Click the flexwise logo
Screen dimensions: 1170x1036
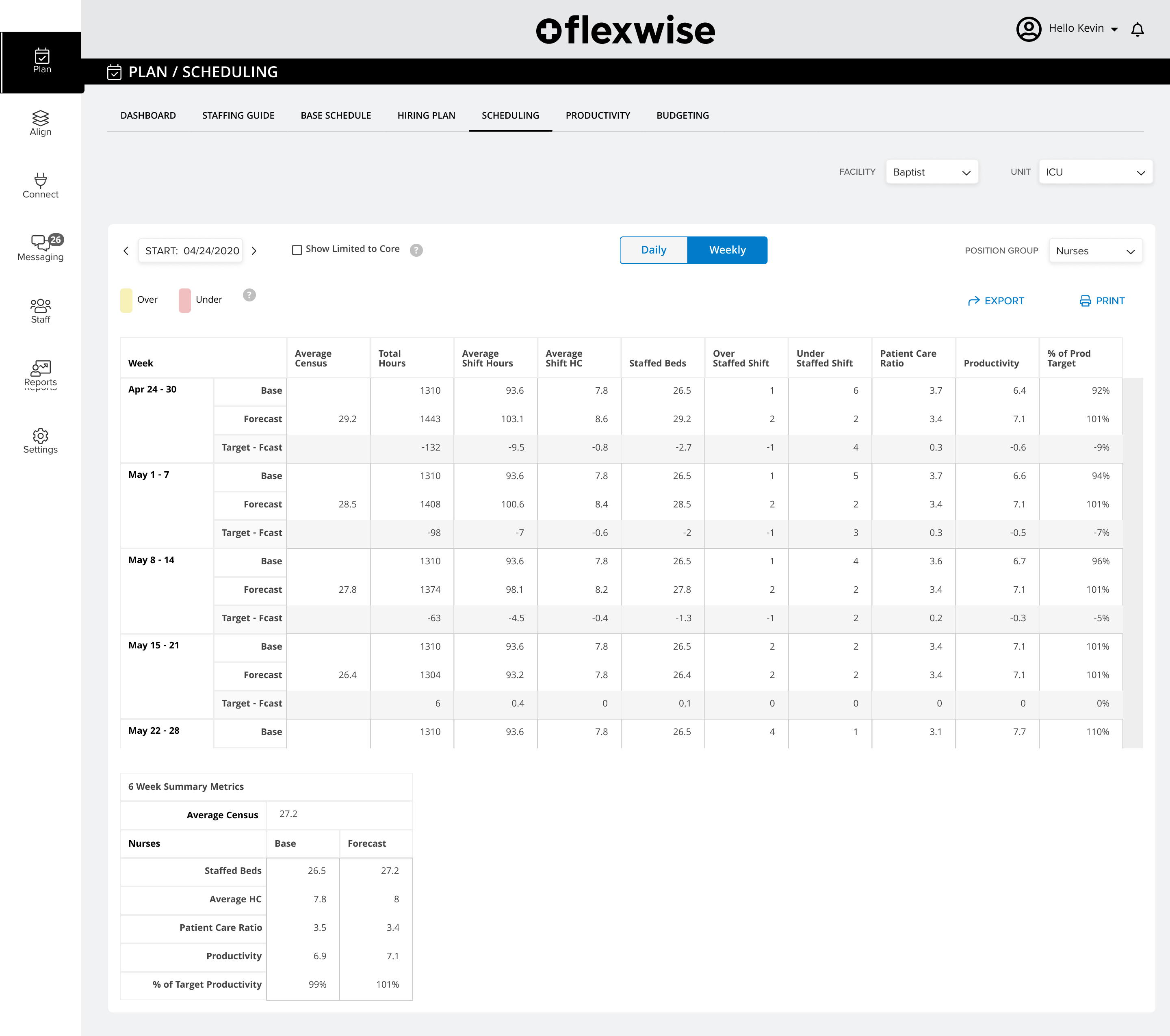pyautogui.click(x=625, y=30)
